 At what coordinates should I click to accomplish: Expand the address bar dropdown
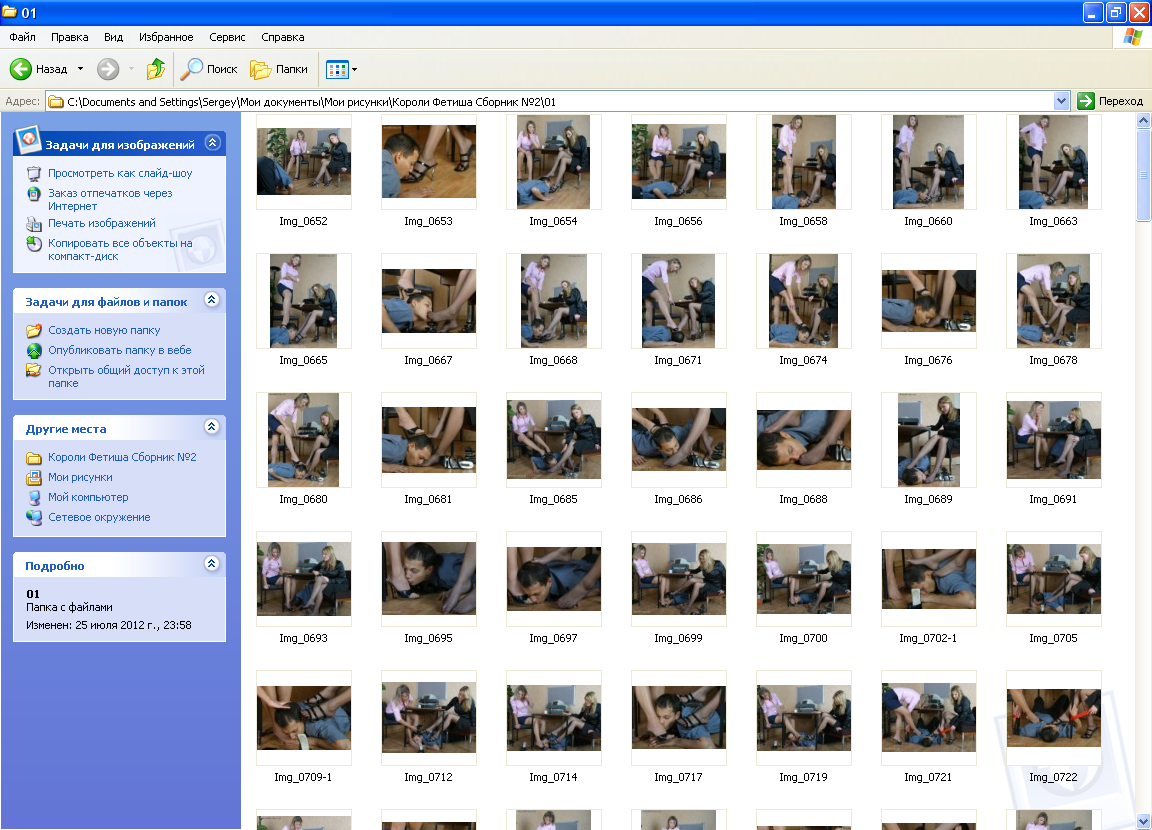tap(1061, 101)
